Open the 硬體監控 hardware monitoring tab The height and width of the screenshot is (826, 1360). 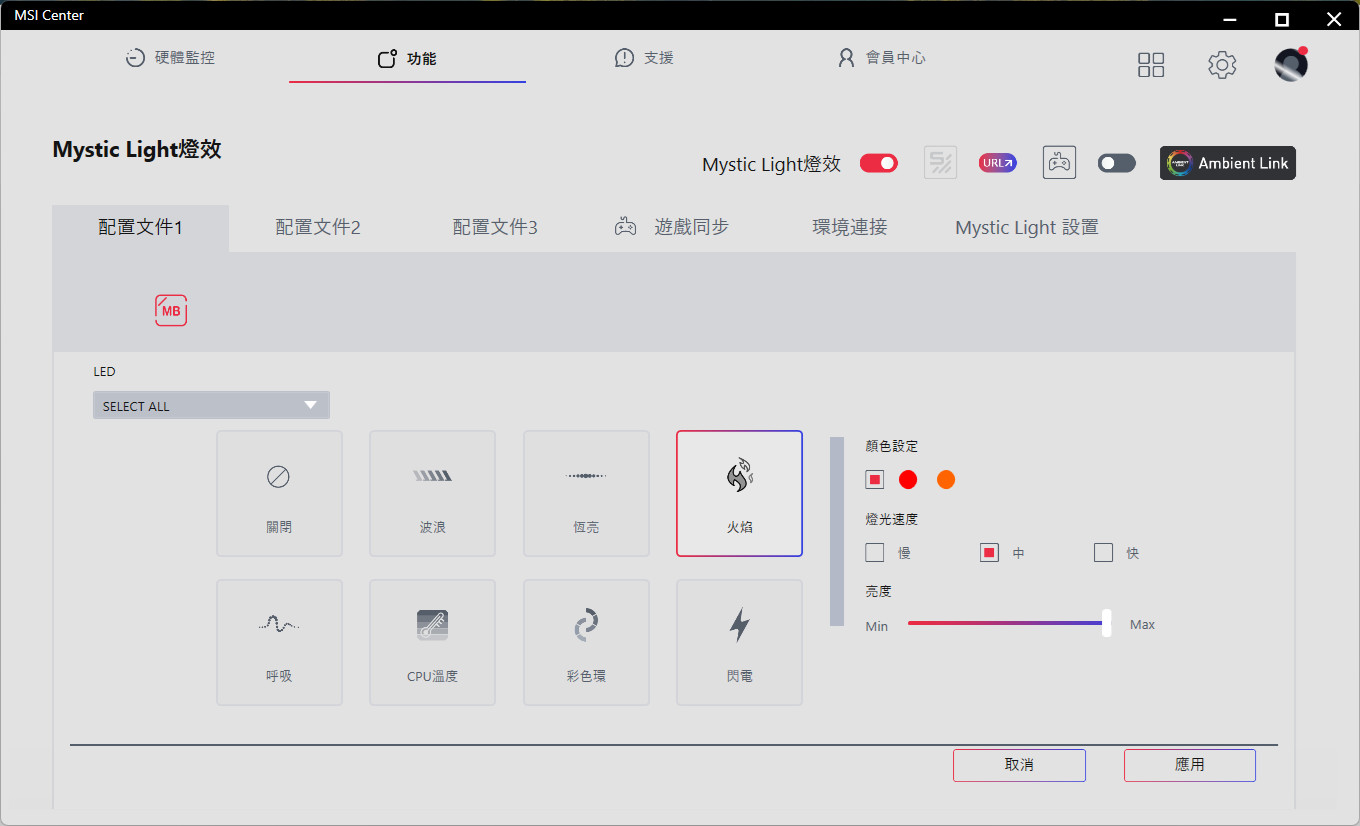pos(170,58)
